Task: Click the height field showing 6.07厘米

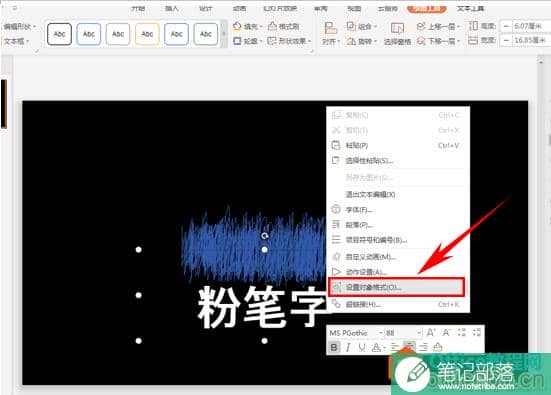Action: (531, 26)
